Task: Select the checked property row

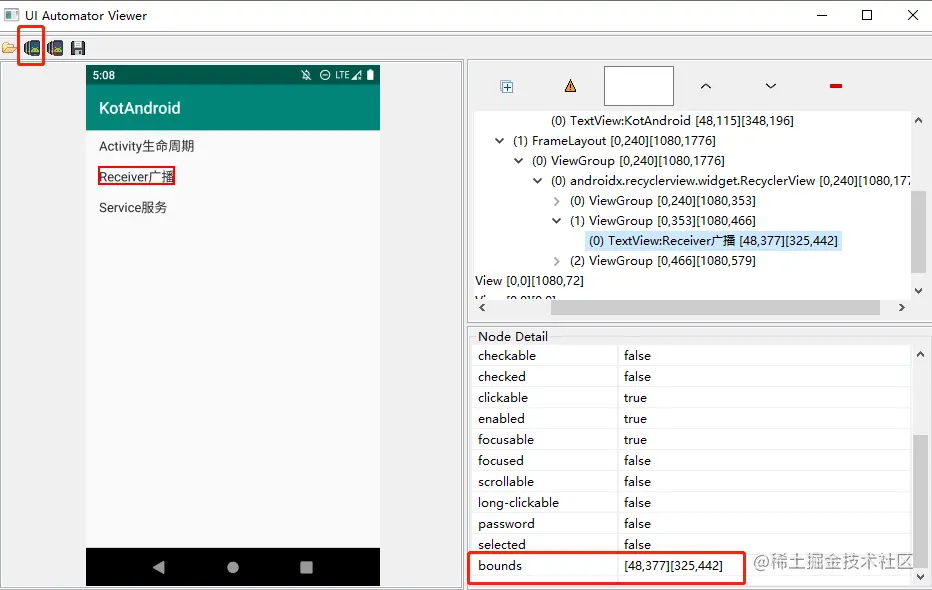Action: (692, 377)
